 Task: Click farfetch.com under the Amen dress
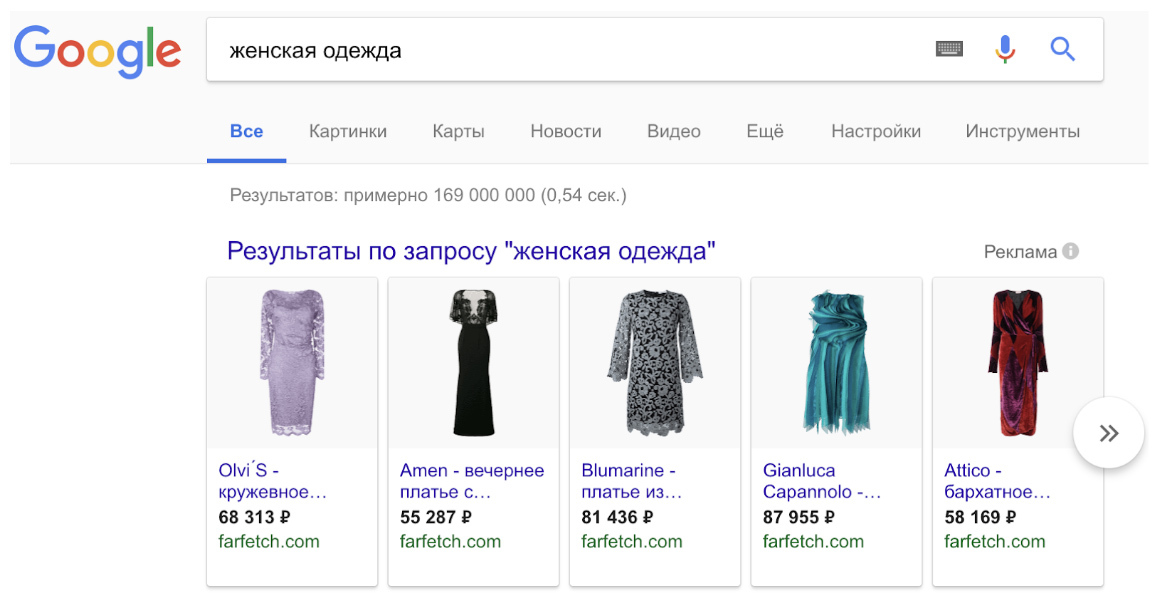(450, 542)
